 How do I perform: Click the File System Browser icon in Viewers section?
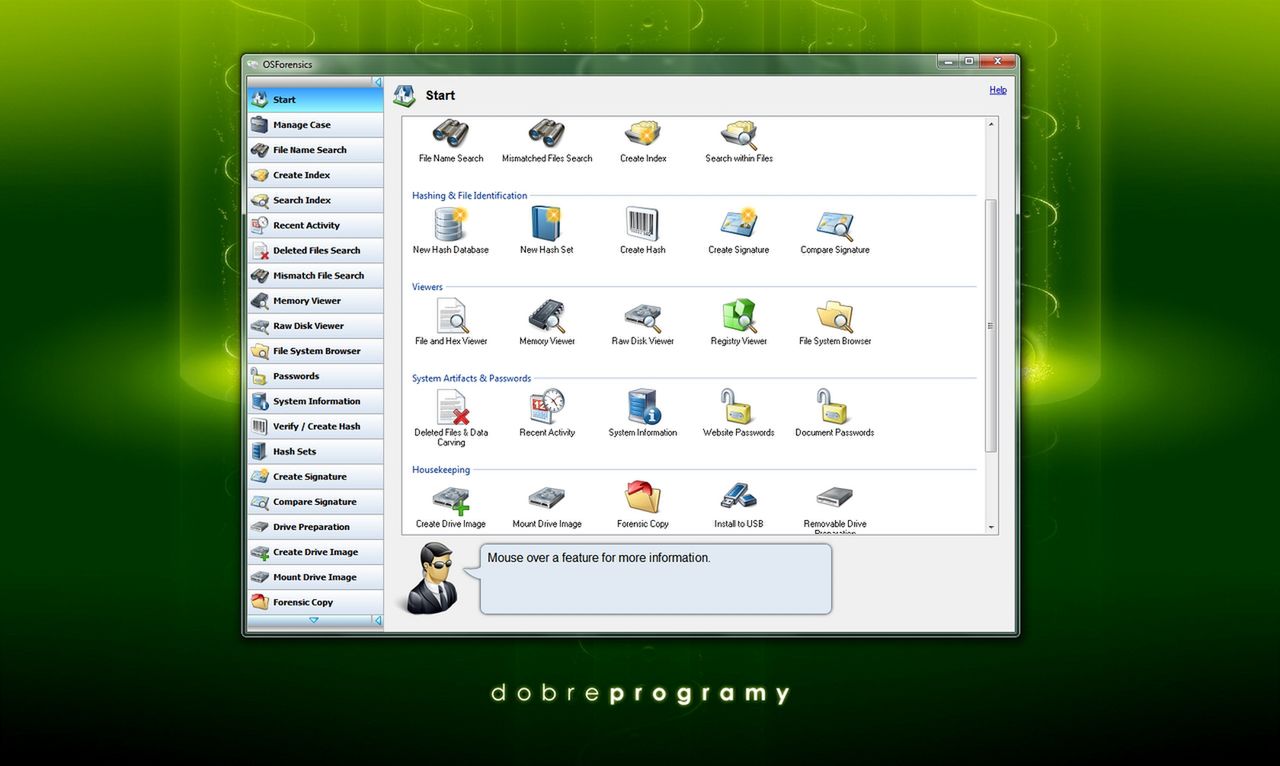pyautogui.click(x=835, y=316)
